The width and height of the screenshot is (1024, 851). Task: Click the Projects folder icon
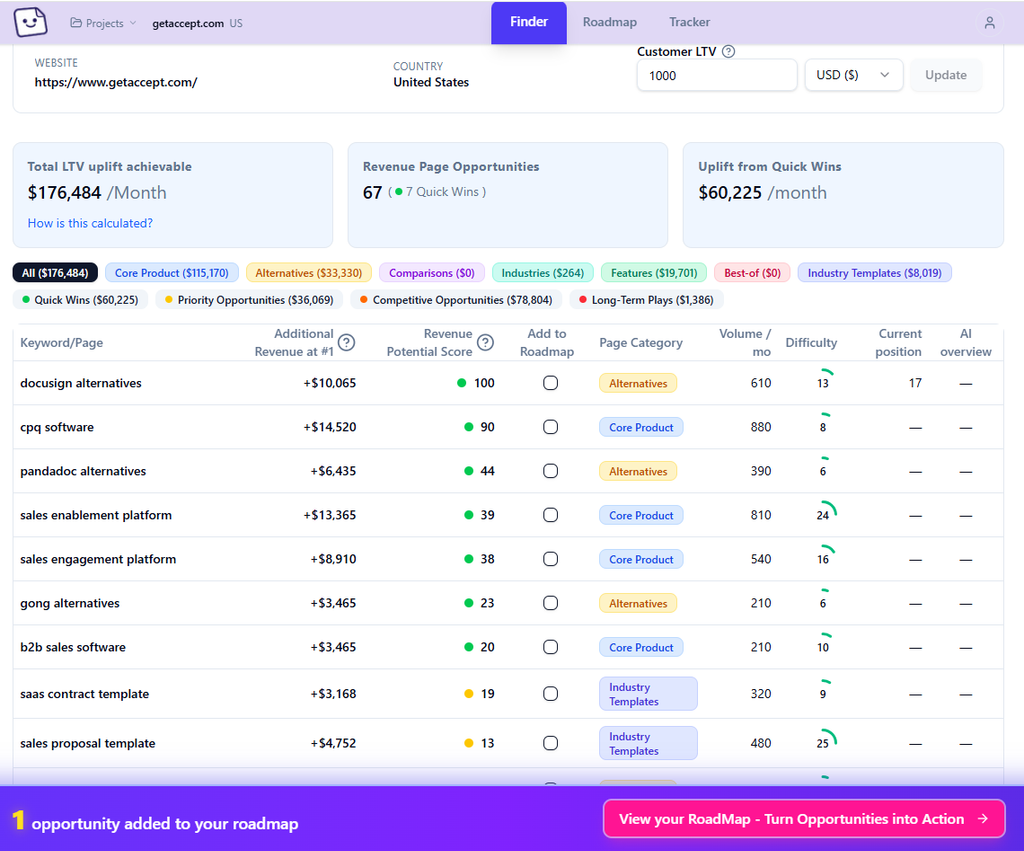[76, 23]
